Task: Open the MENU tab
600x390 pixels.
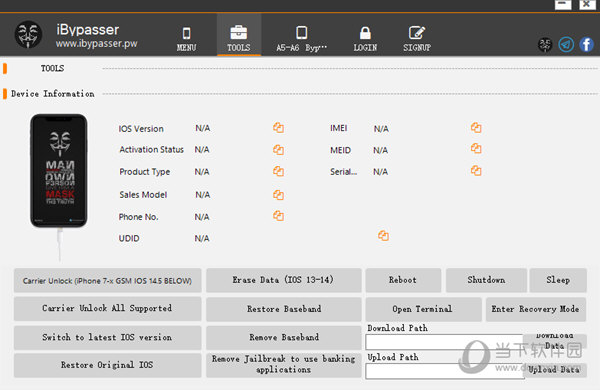Action: click(x=186, y=39)
